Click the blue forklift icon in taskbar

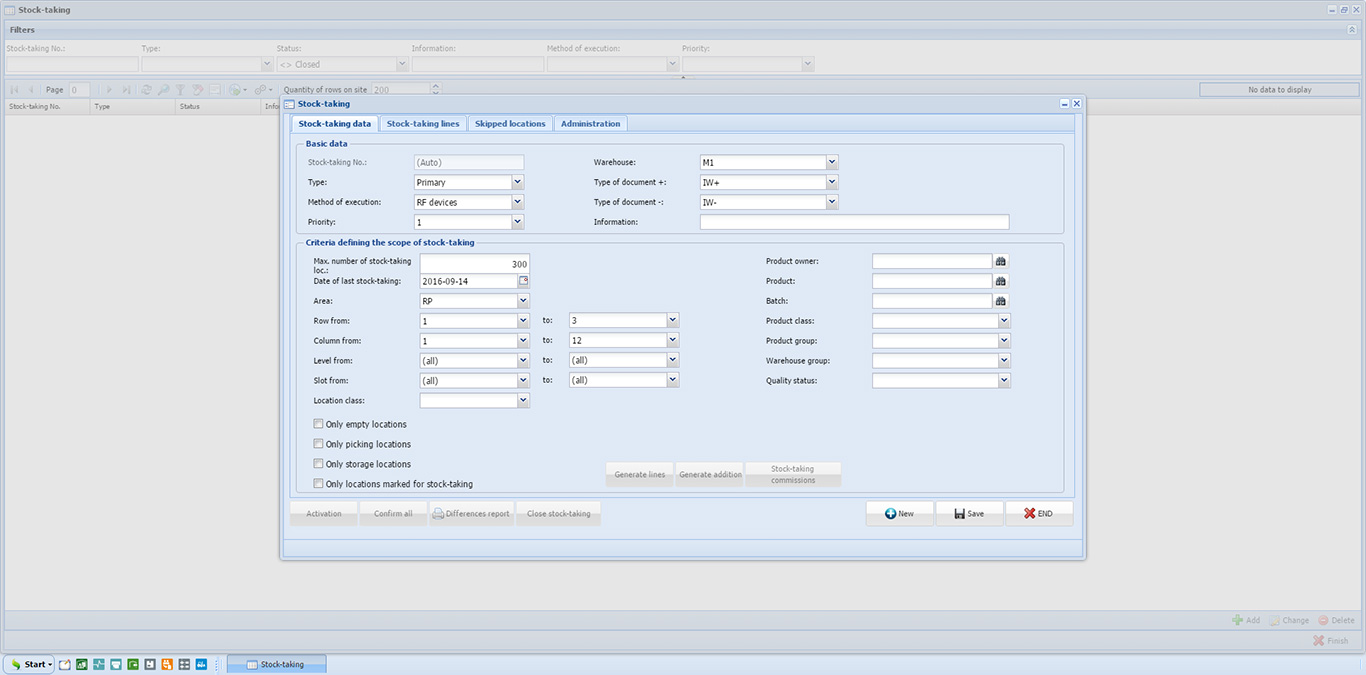coord(201,664)
